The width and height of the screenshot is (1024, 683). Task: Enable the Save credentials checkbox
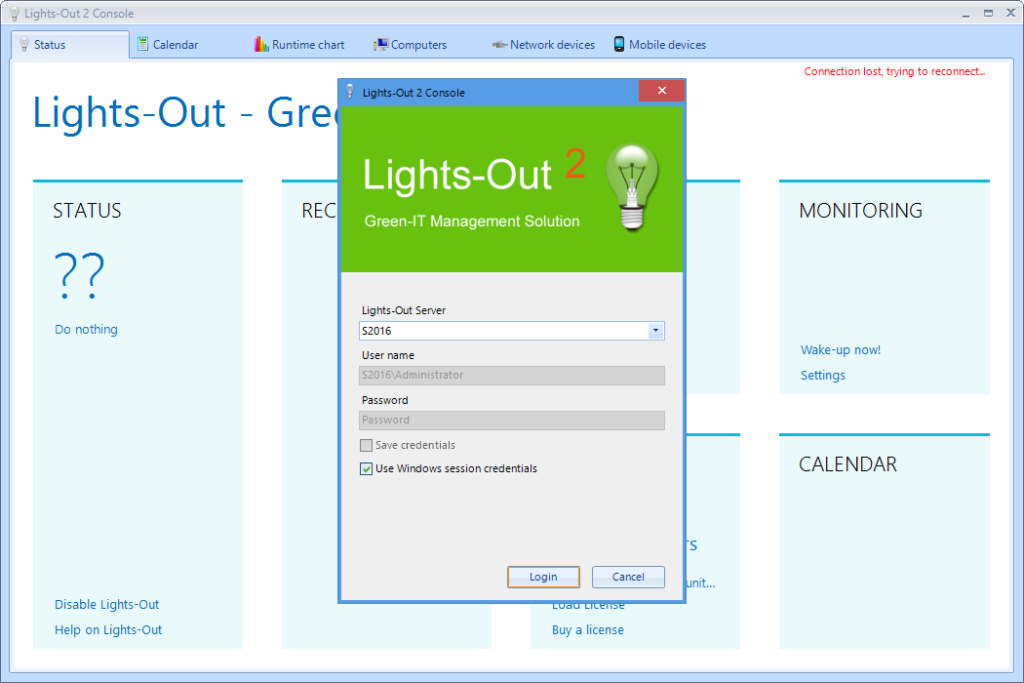click(x=366, y=445)
